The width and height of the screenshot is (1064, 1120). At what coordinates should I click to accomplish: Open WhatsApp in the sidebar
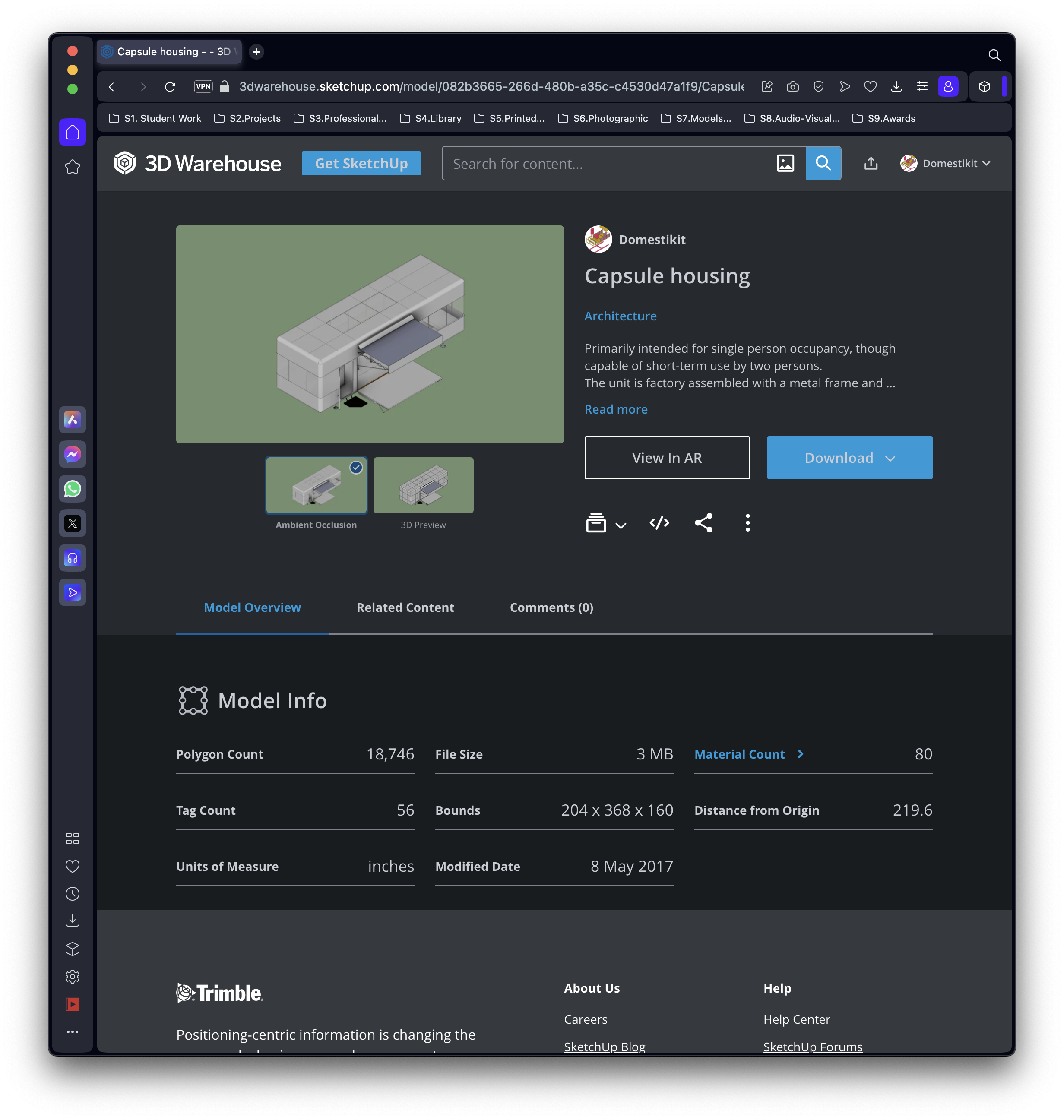[73, 489]
